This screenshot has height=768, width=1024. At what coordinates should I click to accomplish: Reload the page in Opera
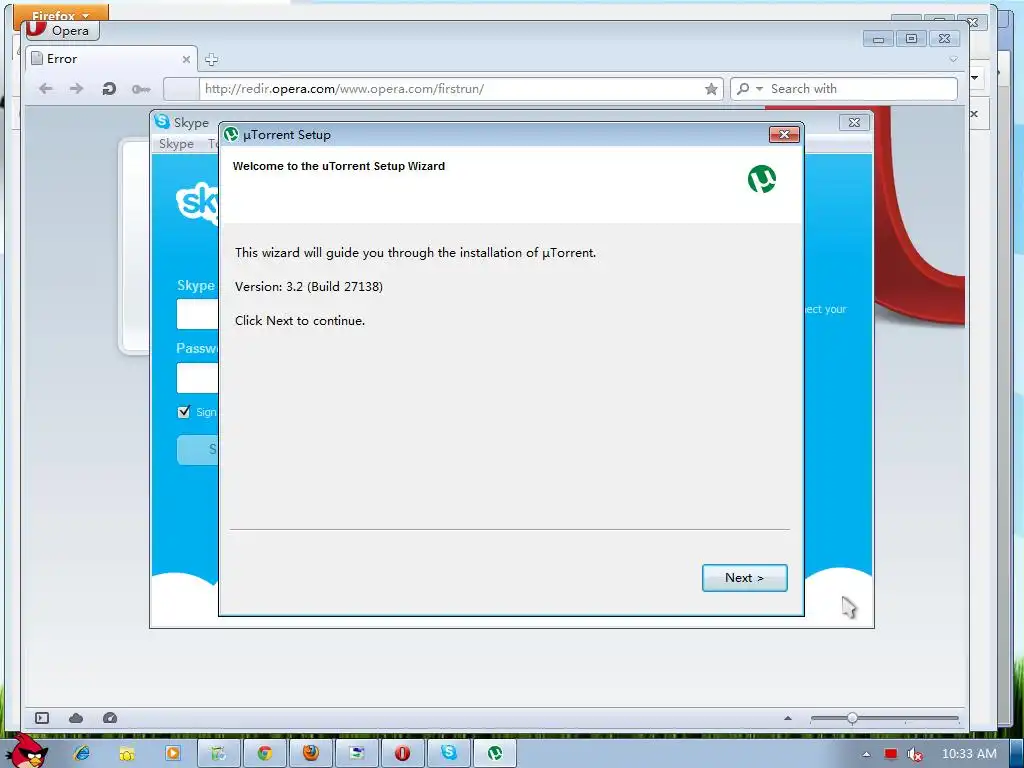(108, 89)
